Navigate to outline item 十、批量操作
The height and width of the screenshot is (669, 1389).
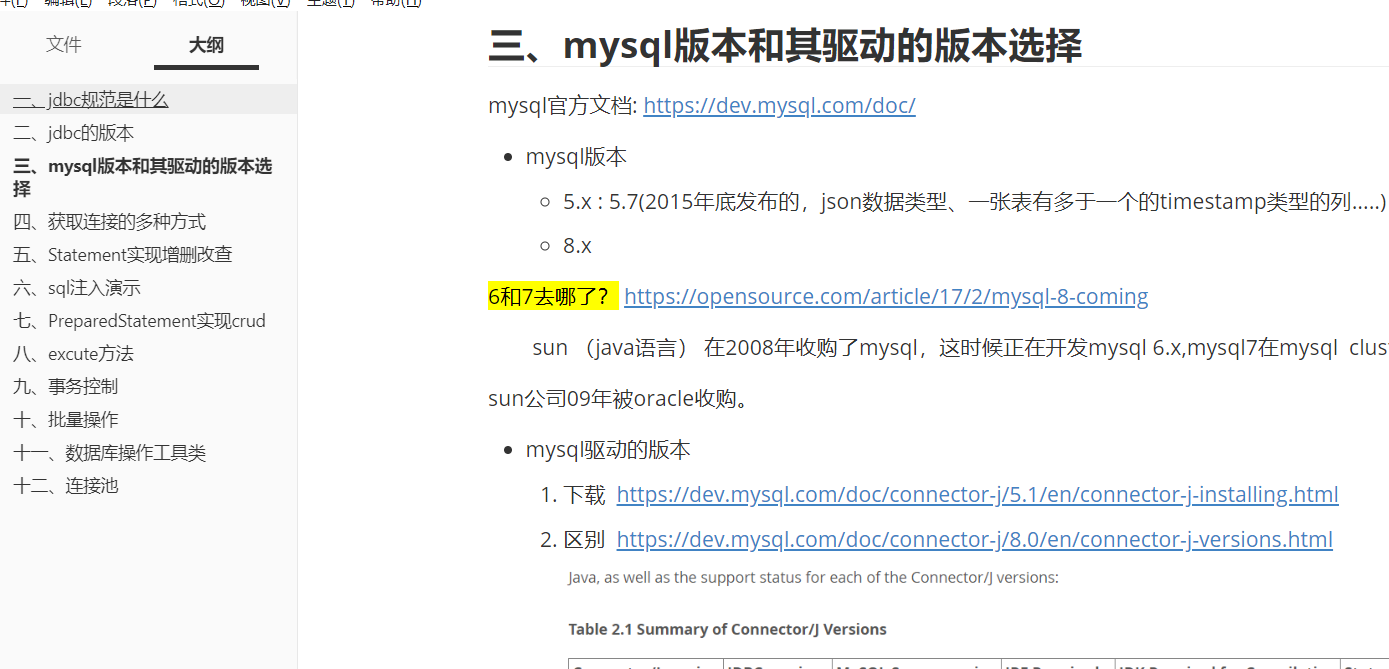point(66,419)
